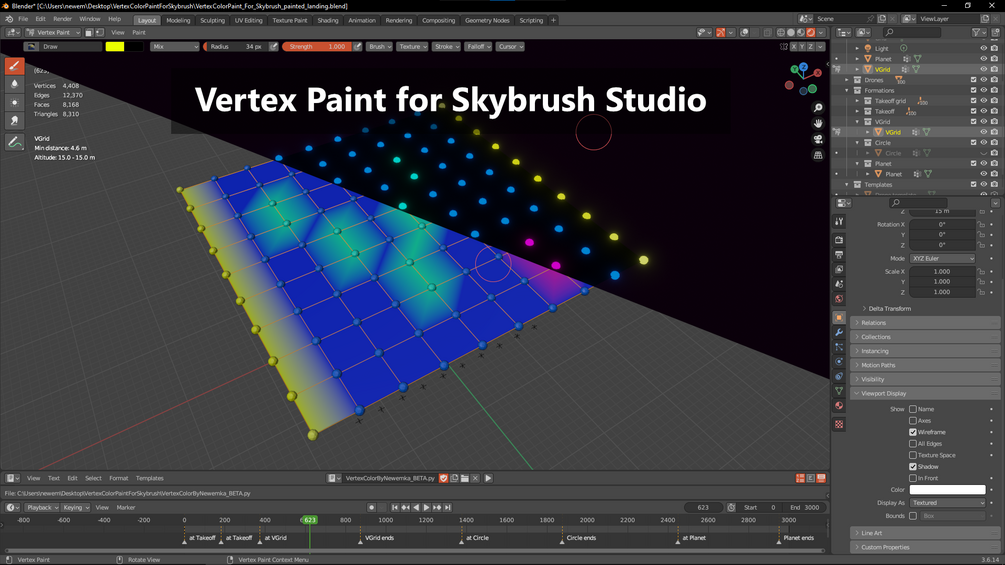The height and width of the screenshot is (565, 1005).
Task: Uncheck the Shadow checkbox
Action: pos(913,466)
